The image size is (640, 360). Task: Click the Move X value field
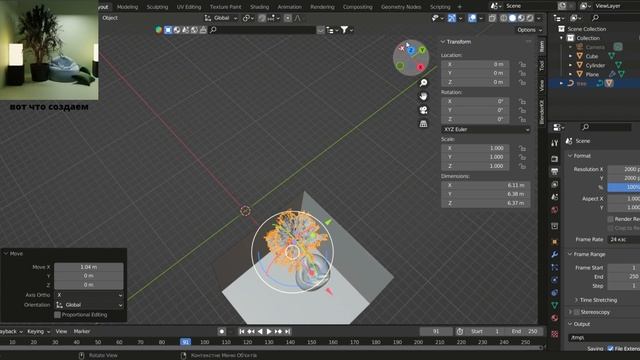click(x=89, y=267)
